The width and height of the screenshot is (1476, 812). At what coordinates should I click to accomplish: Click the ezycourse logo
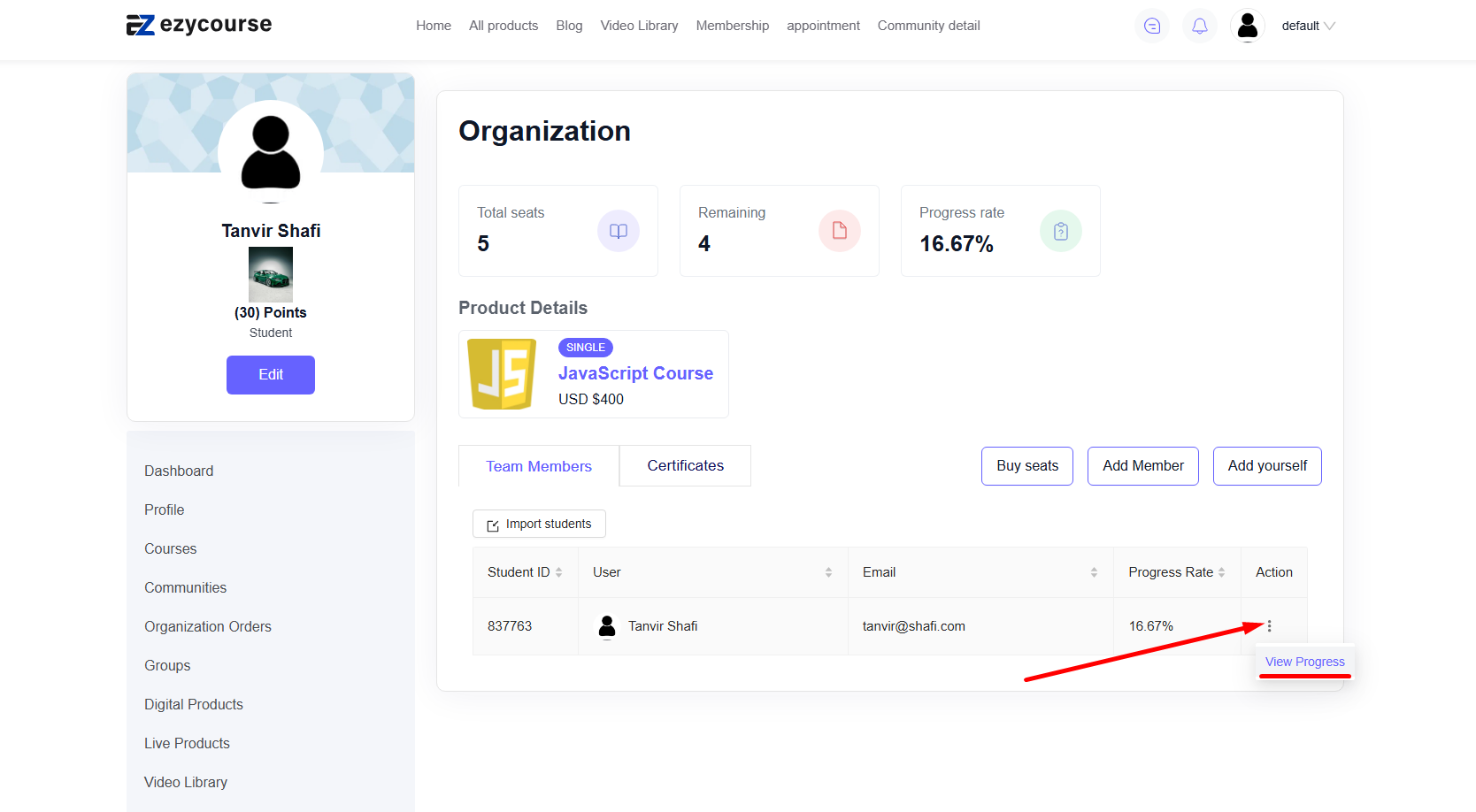pyautogui.click(x=199, y=25)
